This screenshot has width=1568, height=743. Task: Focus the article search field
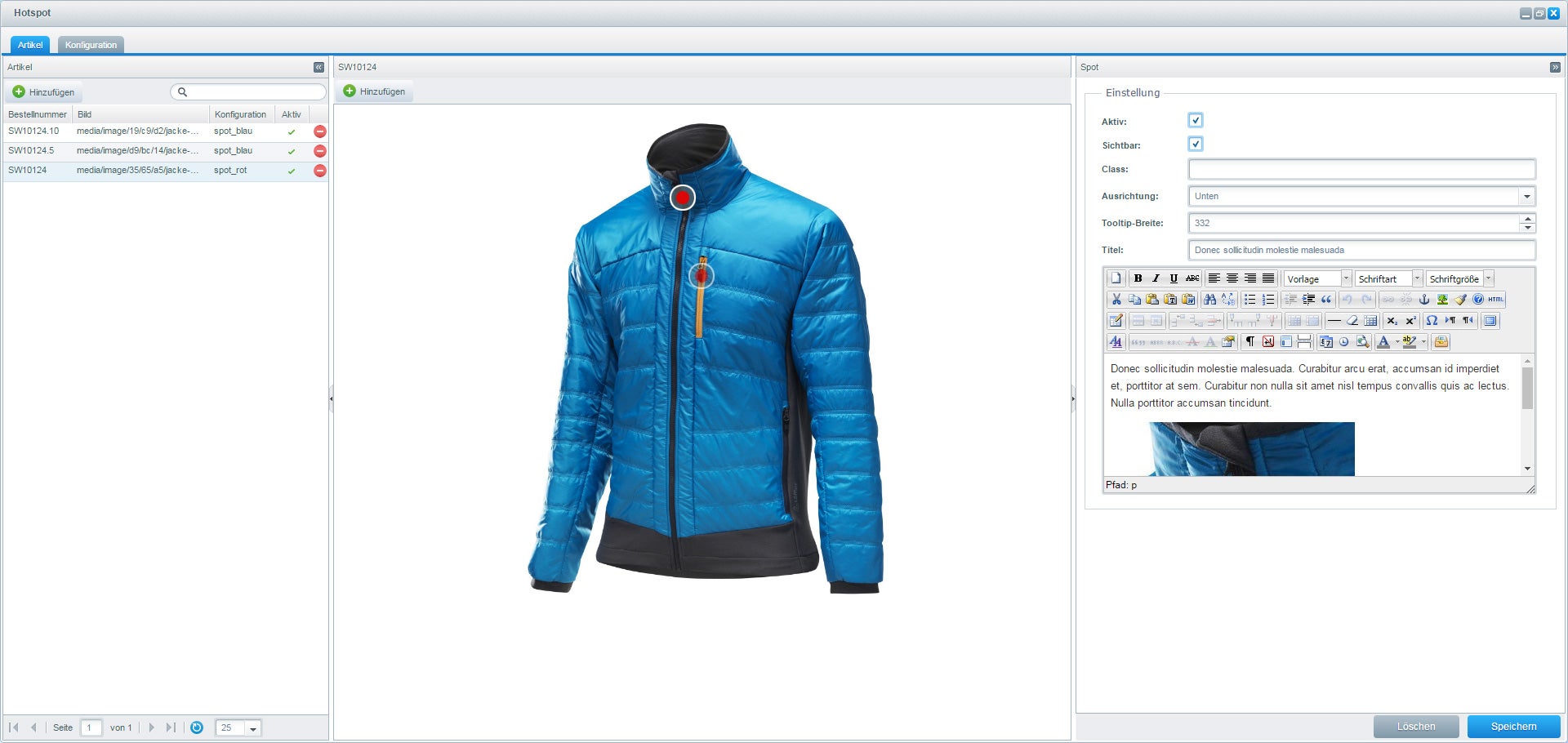click(x=248, y=92)
